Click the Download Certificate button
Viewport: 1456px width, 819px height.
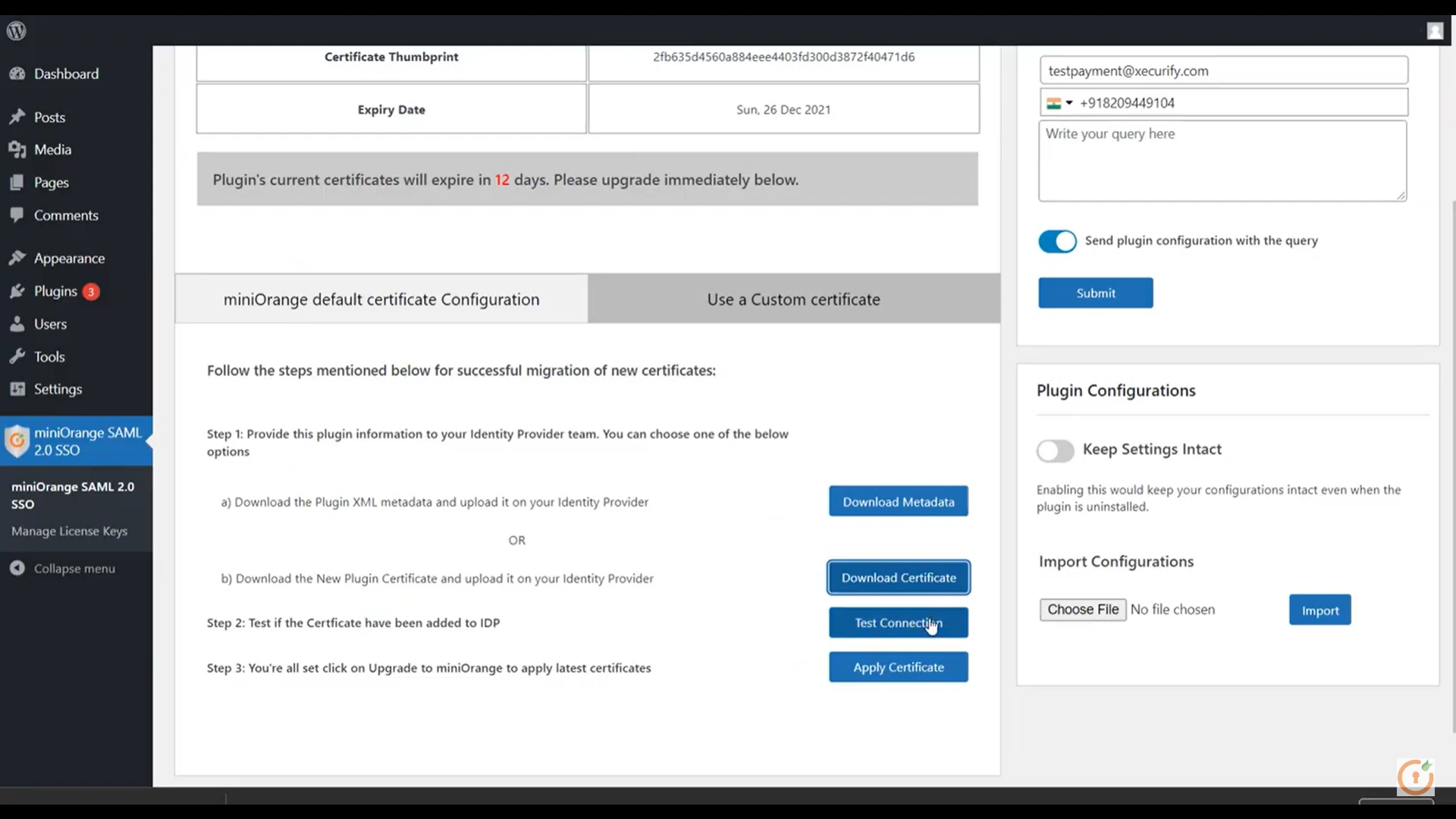click(x=899, y=577)
